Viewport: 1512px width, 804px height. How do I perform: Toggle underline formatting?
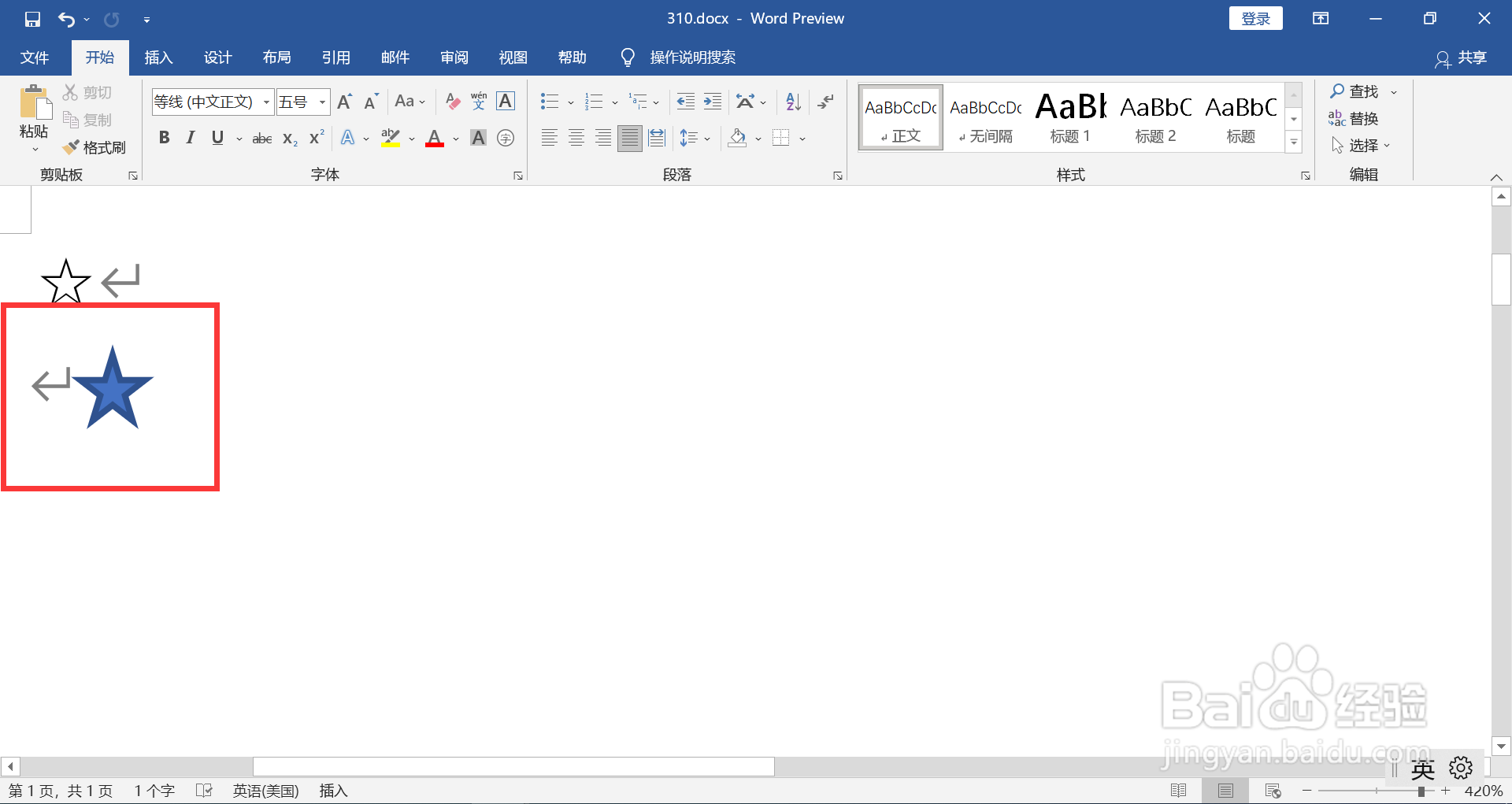coord(218,139)
